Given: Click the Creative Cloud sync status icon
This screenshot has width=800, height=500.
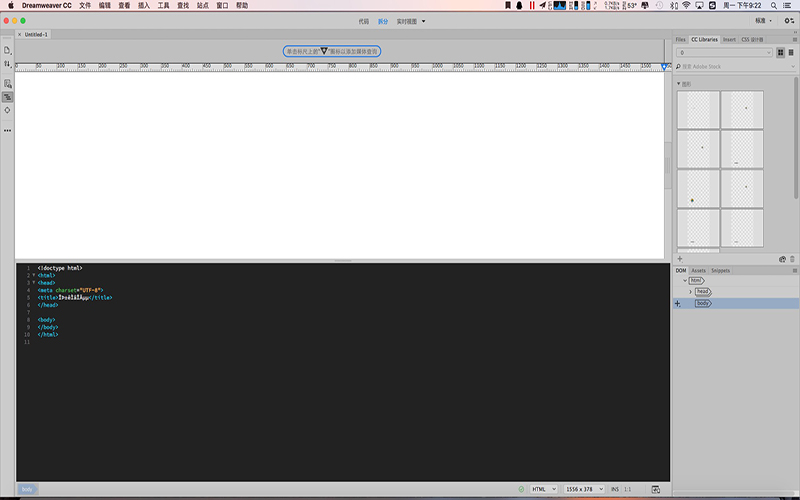Looking at the screenshot, I should tap(782, 259).
